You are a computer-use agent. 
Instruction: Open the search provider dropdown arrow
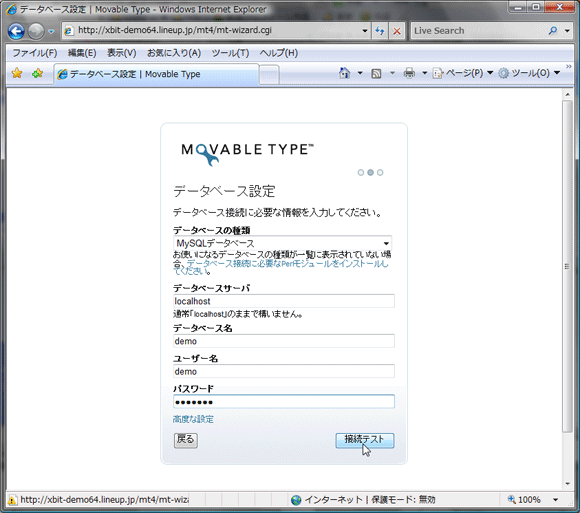[x=567, y=31]
